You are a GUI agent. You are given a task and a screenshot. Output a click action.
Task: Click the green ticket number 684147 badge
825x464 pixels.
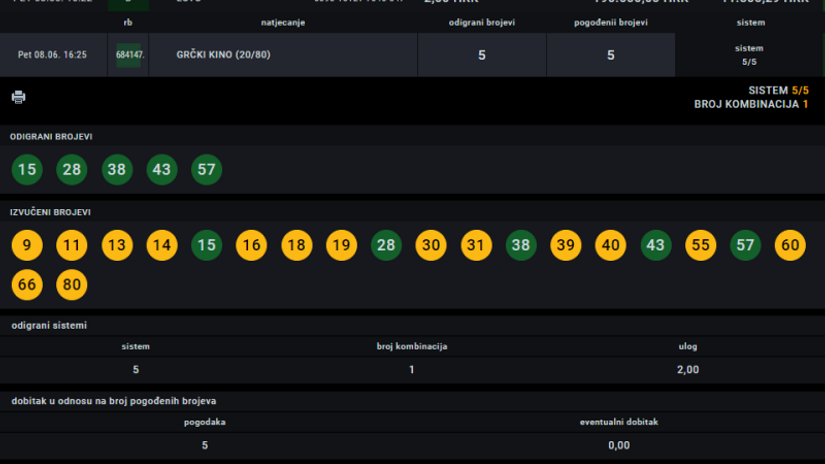pos(129,55)
